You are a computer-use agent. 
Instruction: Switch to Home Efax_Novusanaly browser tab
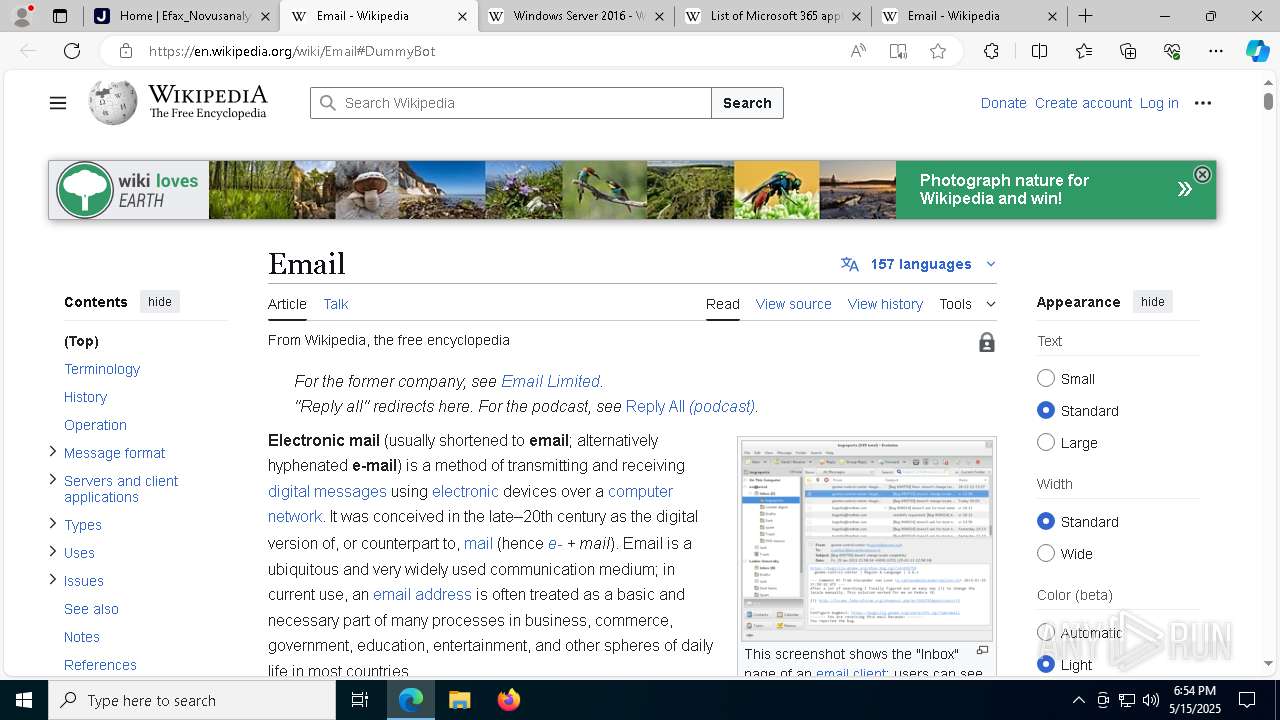pos(182,16)
